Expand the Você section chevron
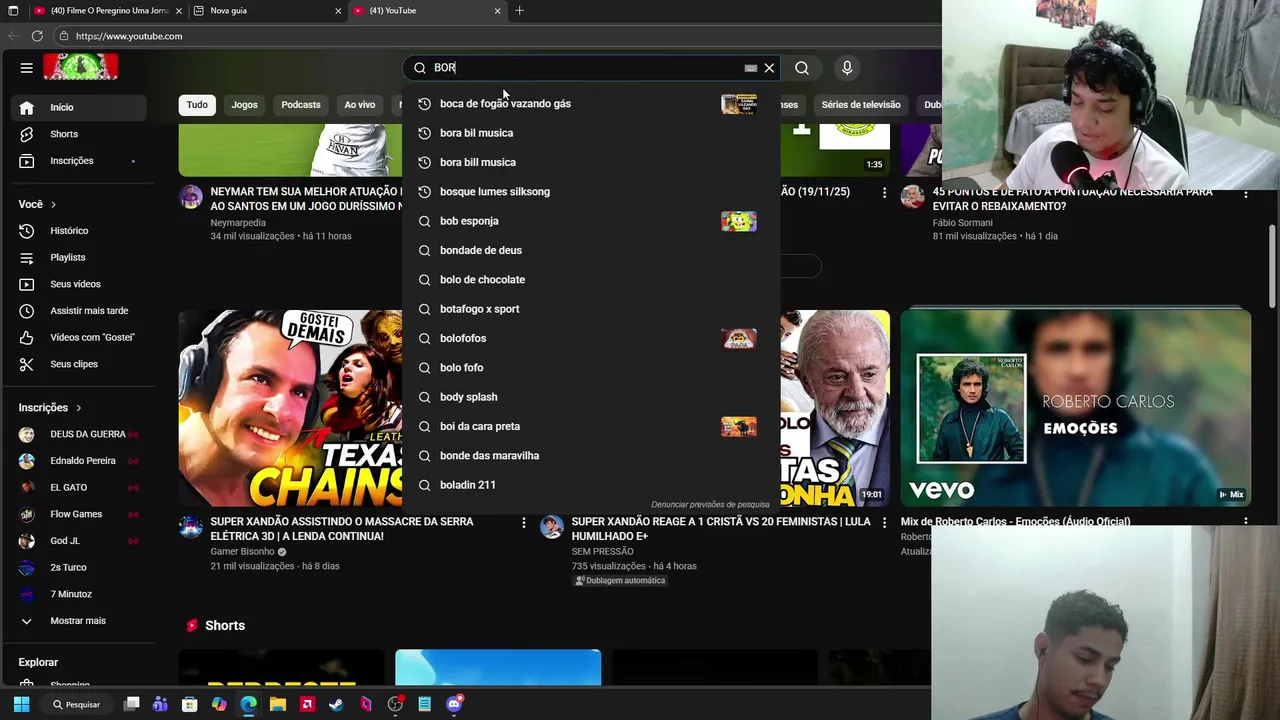The image size is (1280, 720). coord(53,204)
